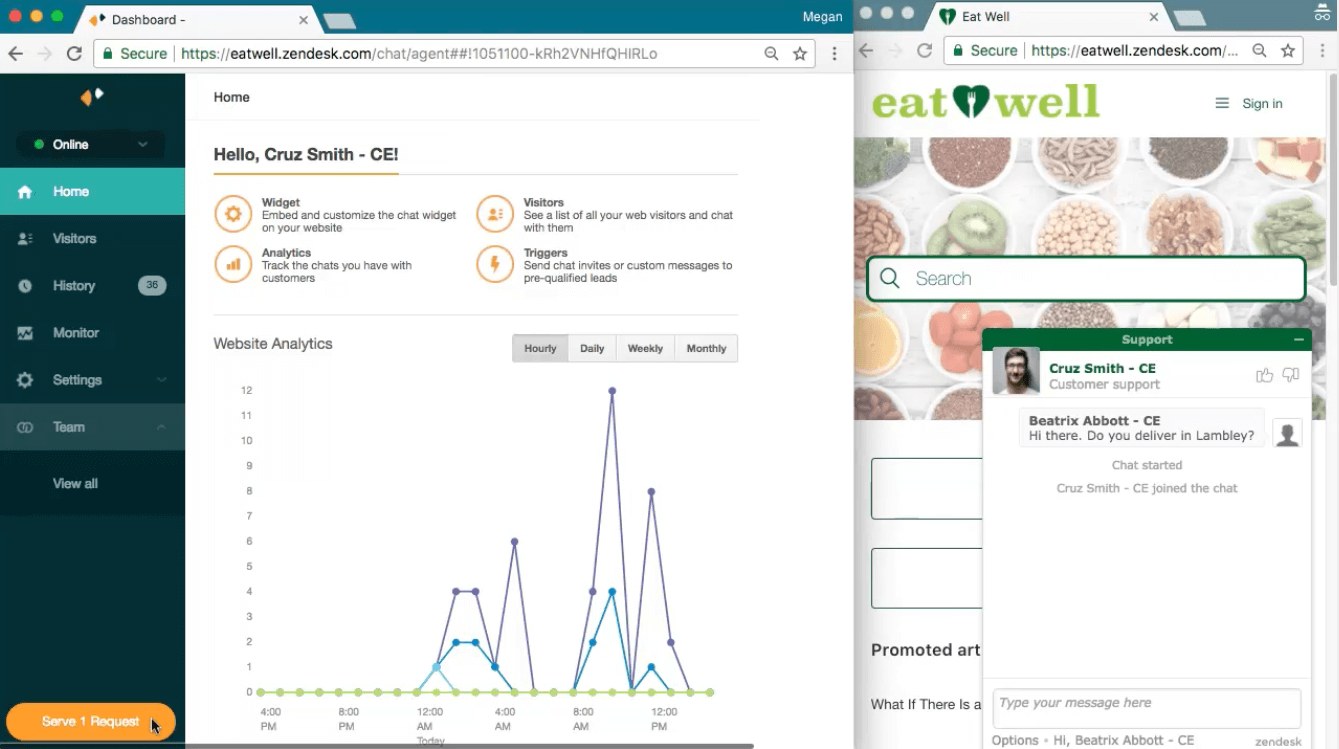Click Cruz Smith agent avatar photo

tap(1016, 371)
